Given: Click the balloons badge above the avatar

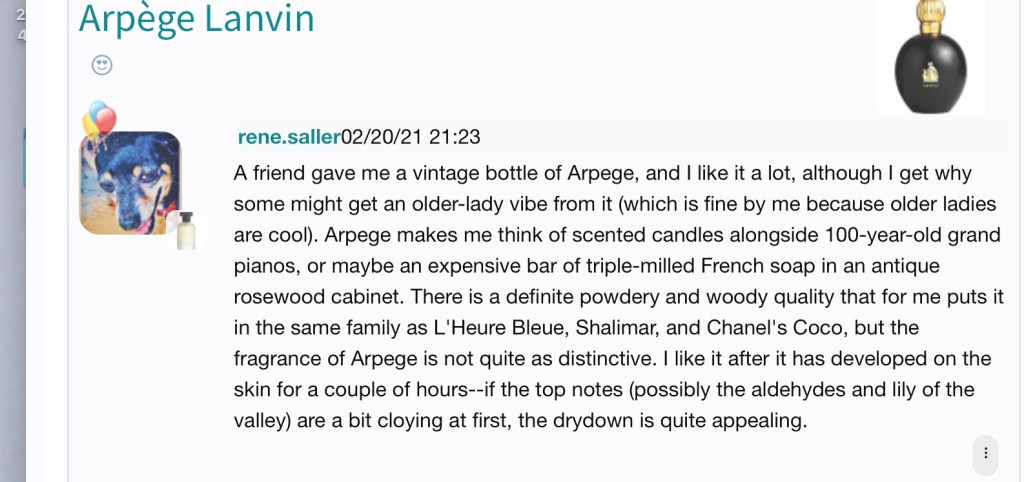Looking at the screenshot, I should pyautogui.click(x=99, y=119).
